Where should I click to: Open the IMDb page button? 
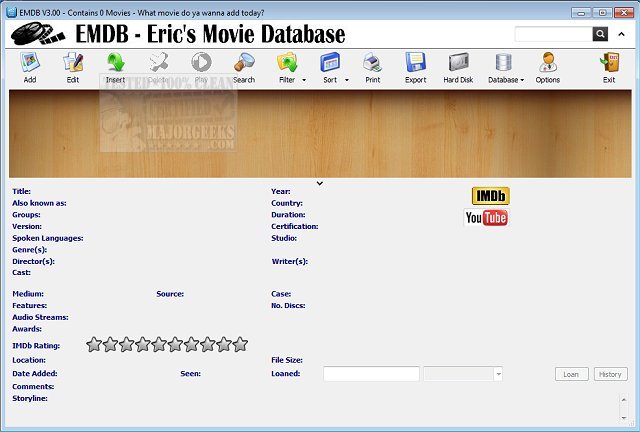pyautogui.click(x=490, y=195)
